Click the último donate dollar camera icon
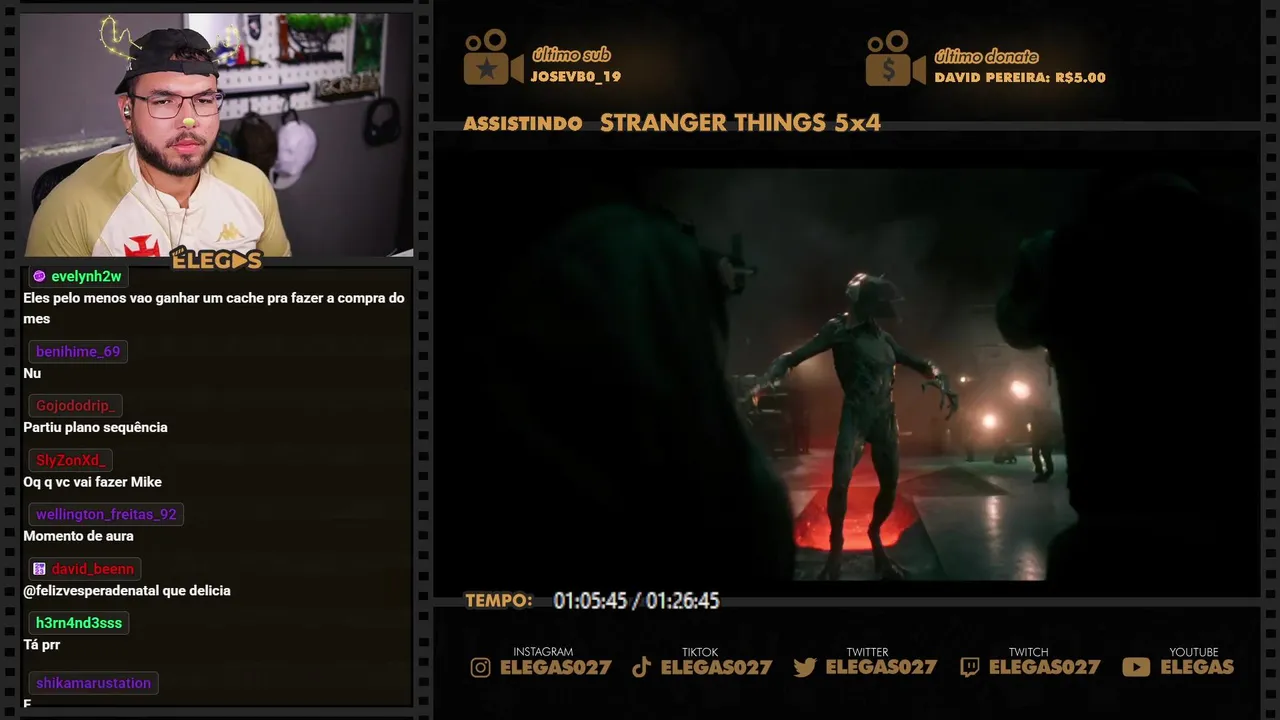 [896, 58]
